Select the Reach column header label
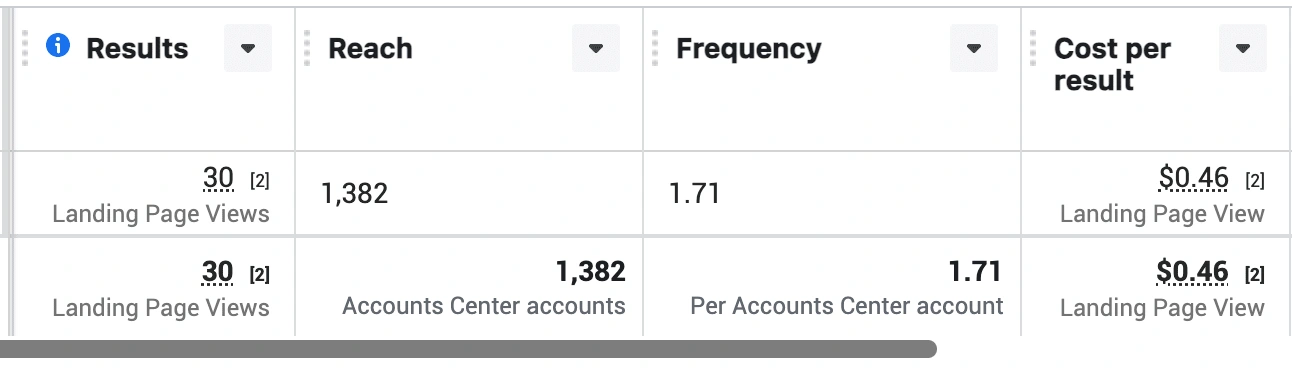The height and width of the screenshot is (374, 1292). click(x=370, y=48)
